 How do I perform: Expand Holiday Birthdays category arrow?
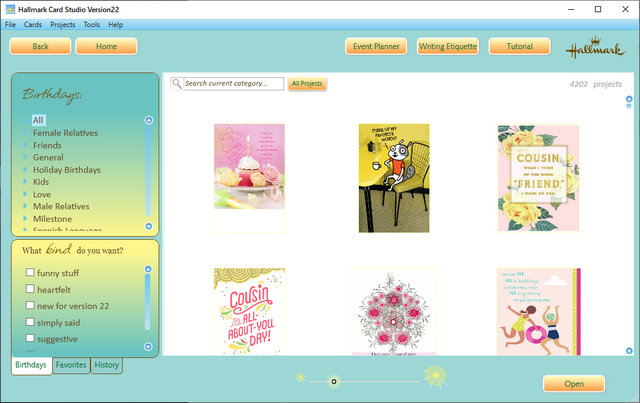click(25, 169)
